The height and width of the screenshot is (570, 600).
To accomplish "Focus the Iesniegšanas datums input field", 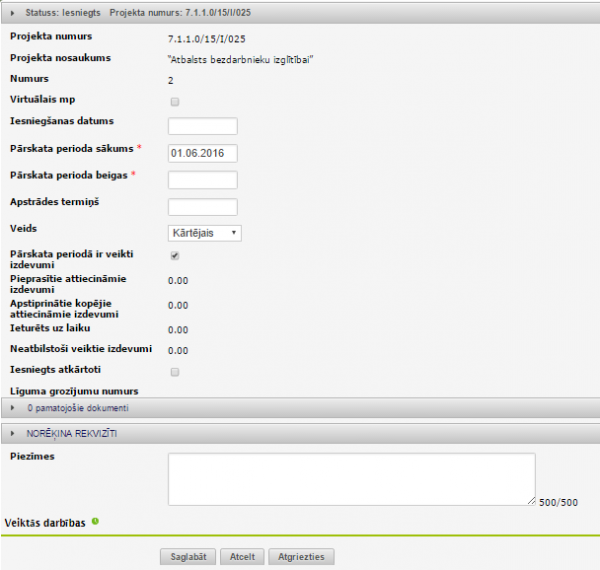I will click(202, 126).
